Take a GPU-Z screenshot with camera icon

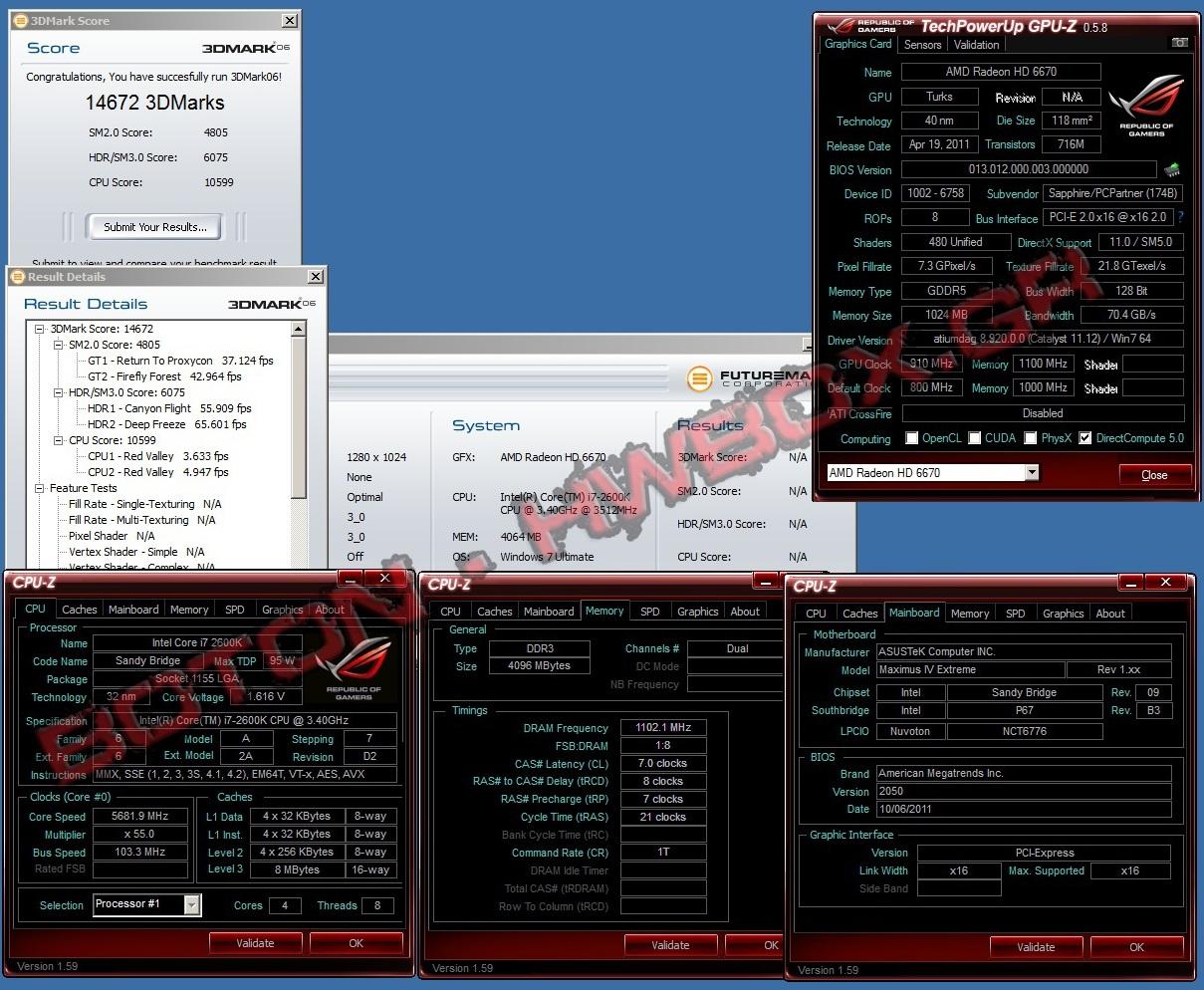click(x=1179, y=44)
